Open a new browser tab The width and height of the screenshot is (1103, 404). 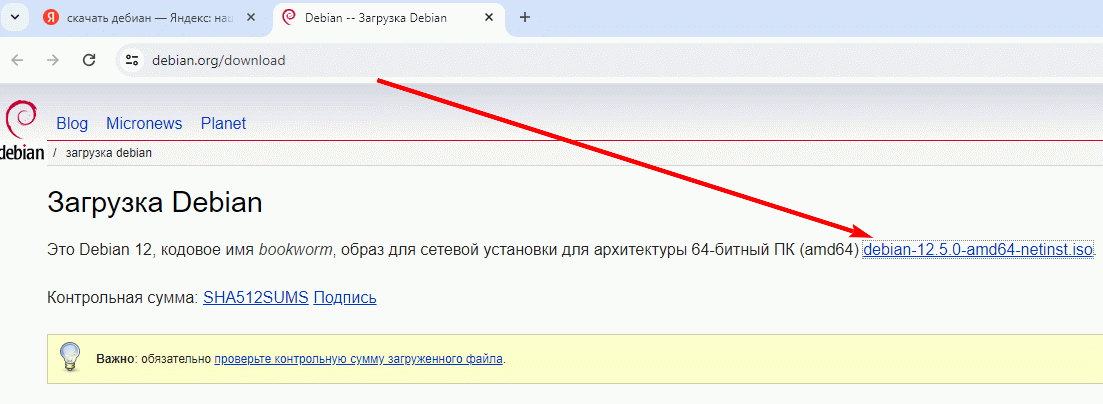coord(524,18)
